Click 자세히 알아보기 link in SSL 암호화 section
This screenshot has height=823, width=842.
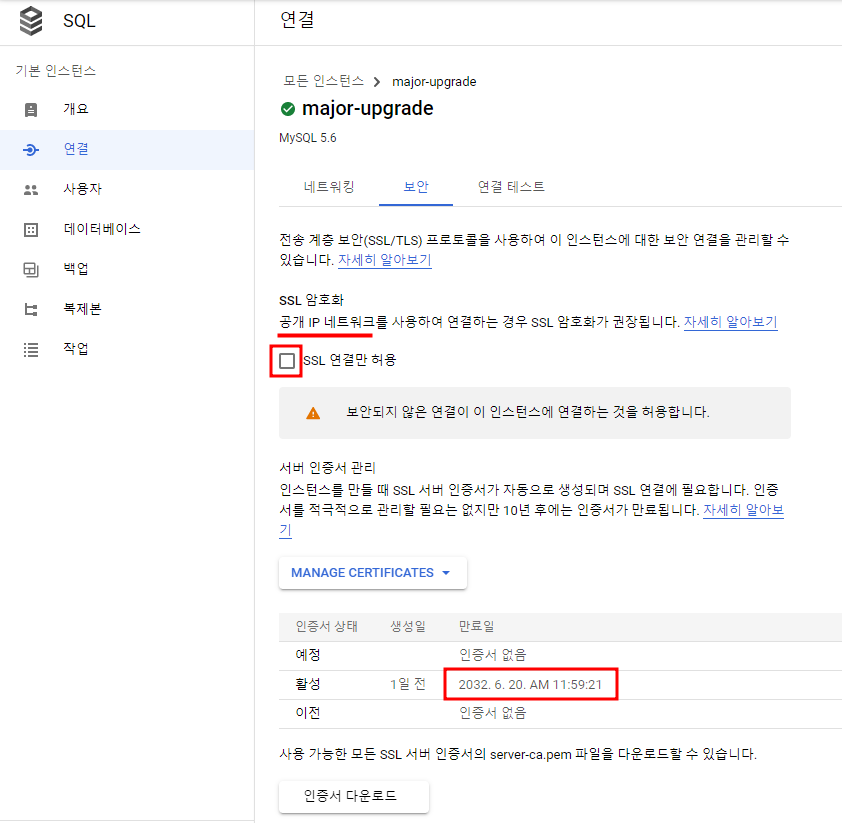730,322
